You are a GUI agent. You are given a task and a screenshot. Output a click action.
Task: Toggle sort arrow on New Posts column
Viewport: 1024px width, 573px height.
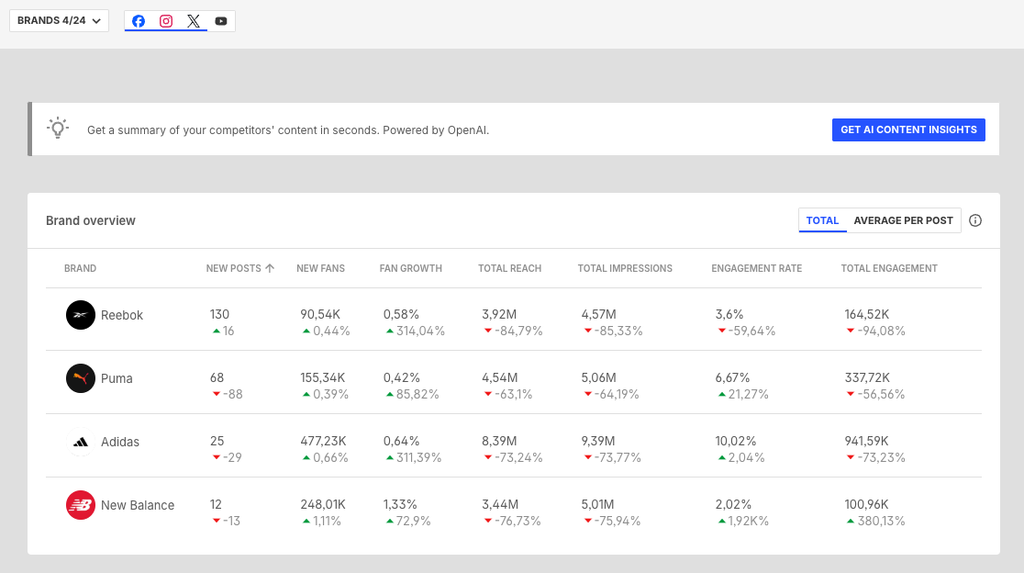tap(270, 268)
